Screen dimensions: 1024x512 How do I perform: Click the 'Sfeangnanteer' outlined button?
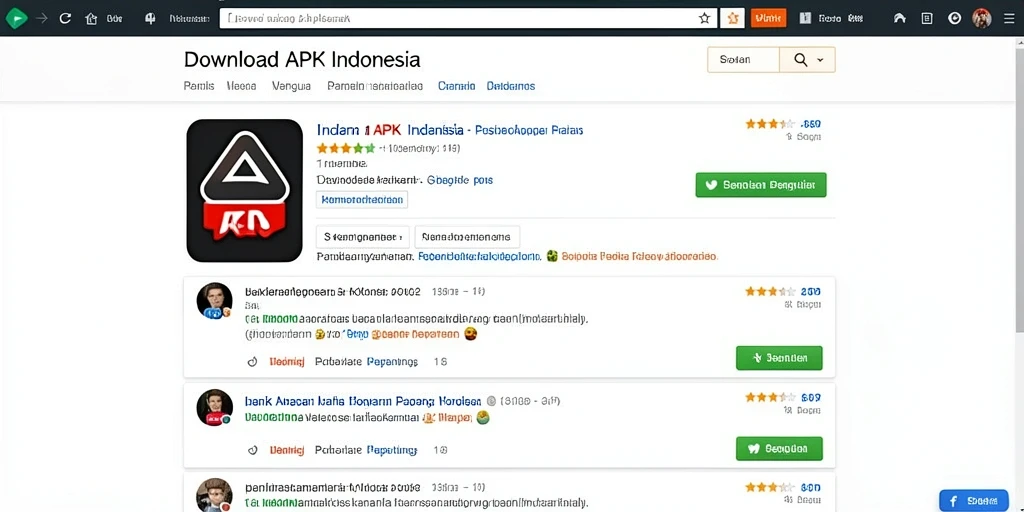pyautogui.click(x=362, y=236)
